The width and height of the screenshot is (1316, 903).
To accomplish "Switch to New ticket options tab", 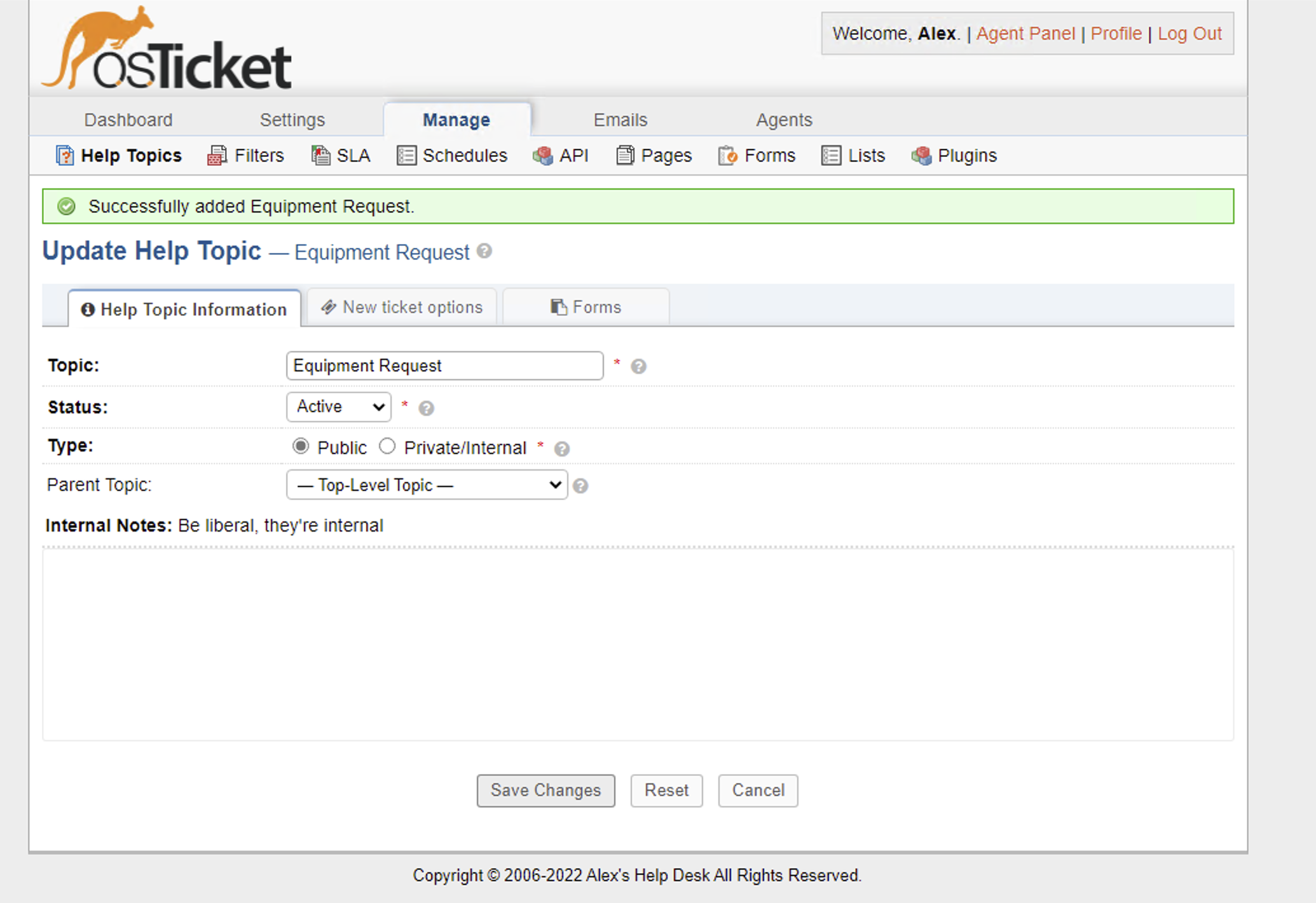I will [402, 308].
